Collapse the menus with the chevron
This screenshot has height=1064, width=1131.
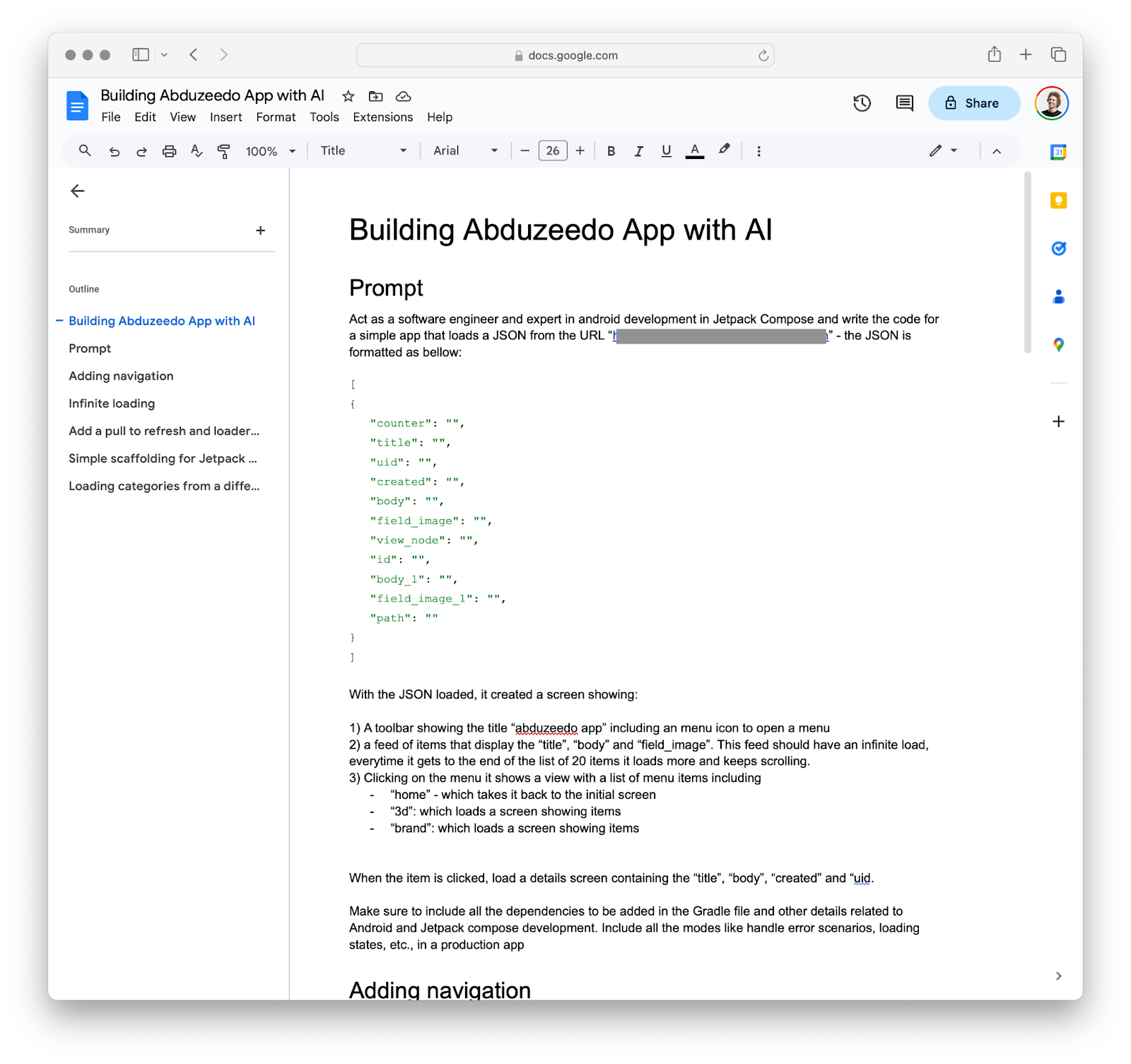tap(997, 151)
